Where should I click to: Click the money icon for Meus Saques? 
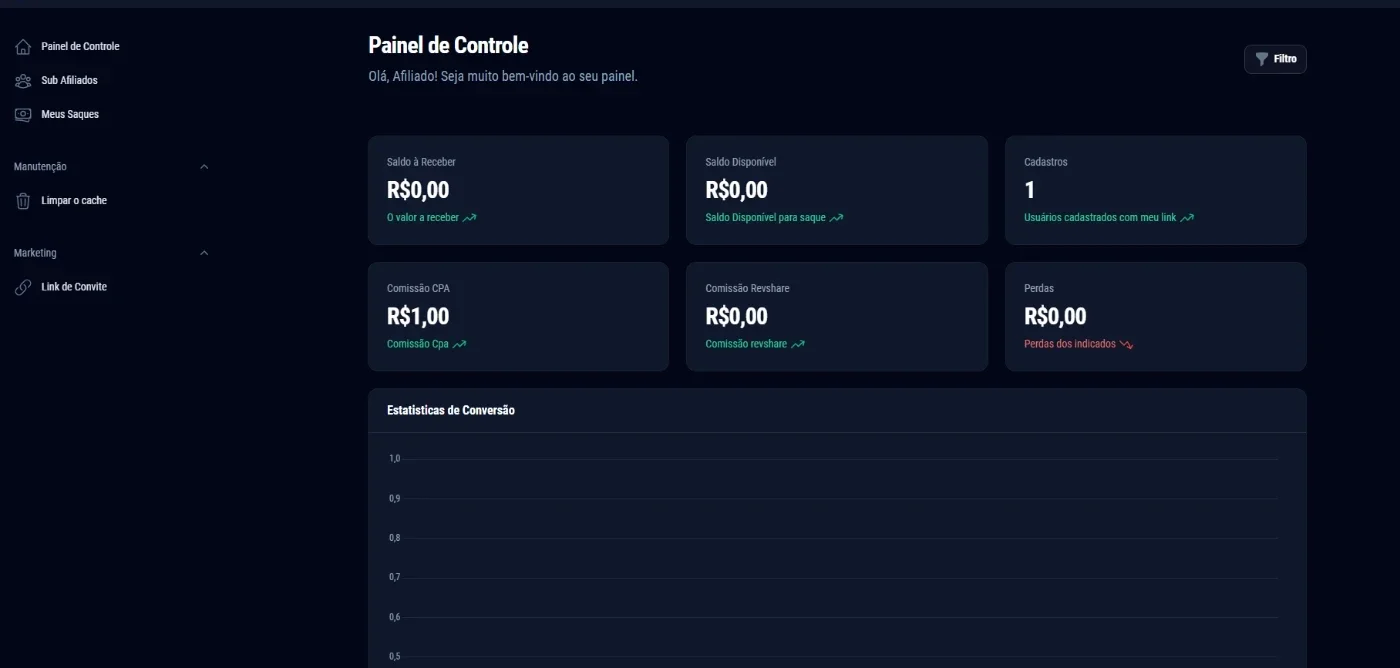pyautogui.click(x=23, y=115)
